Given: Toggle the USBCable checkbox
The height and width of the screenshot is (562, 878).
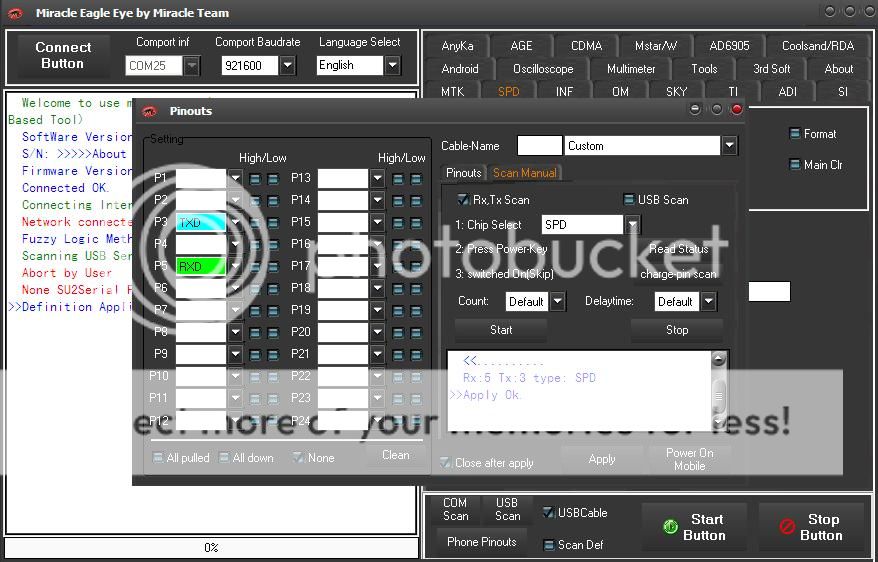Looking at the screenshot, I should coord(548,512).
